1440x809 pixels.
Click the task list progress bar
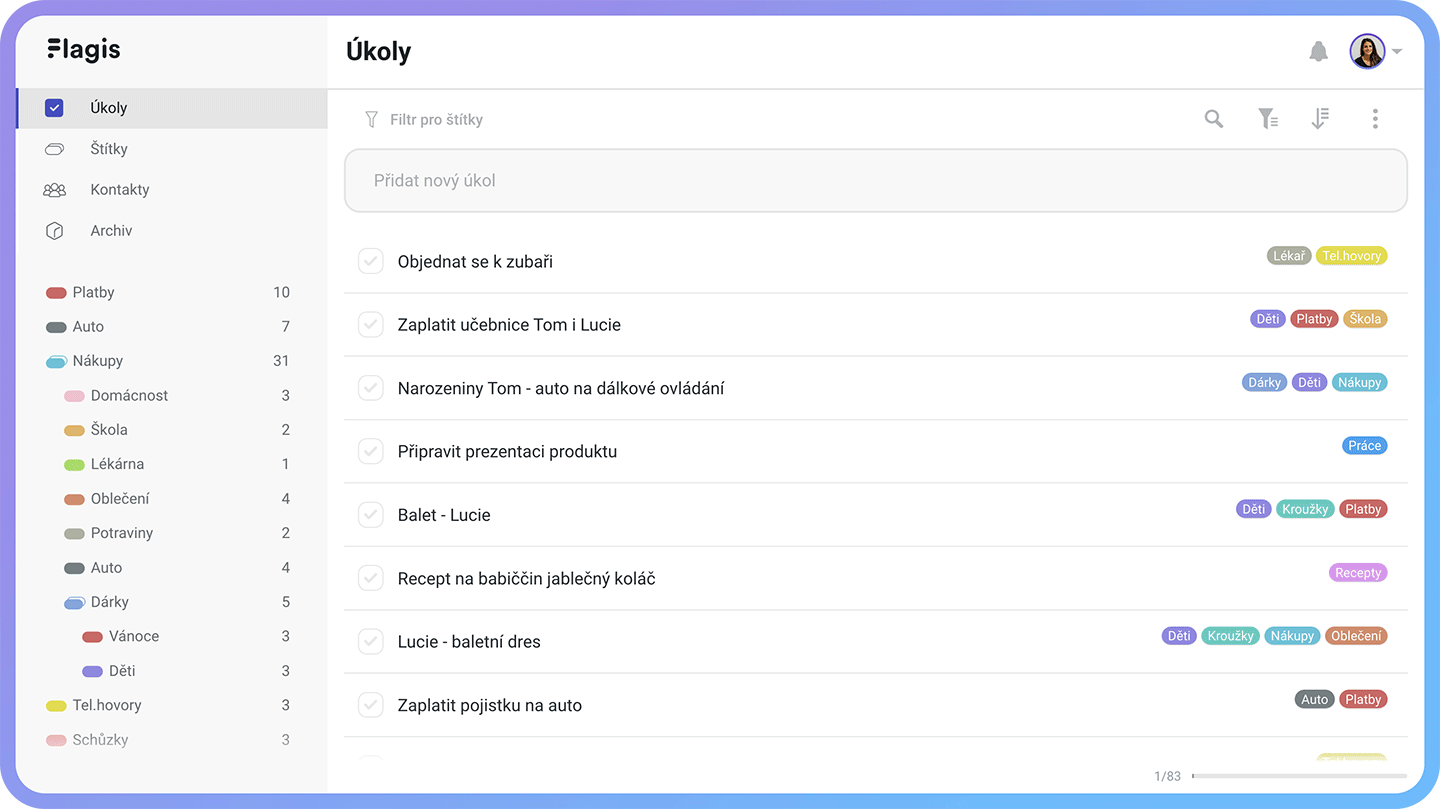coord(1299,776)
